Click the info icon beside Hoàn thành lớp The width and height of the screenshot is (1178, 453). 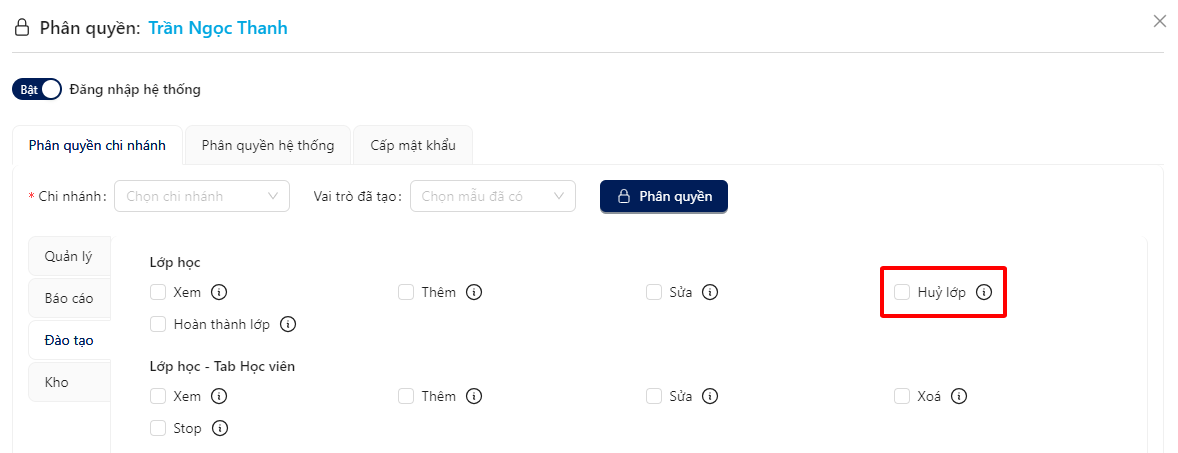pos(288,325)
